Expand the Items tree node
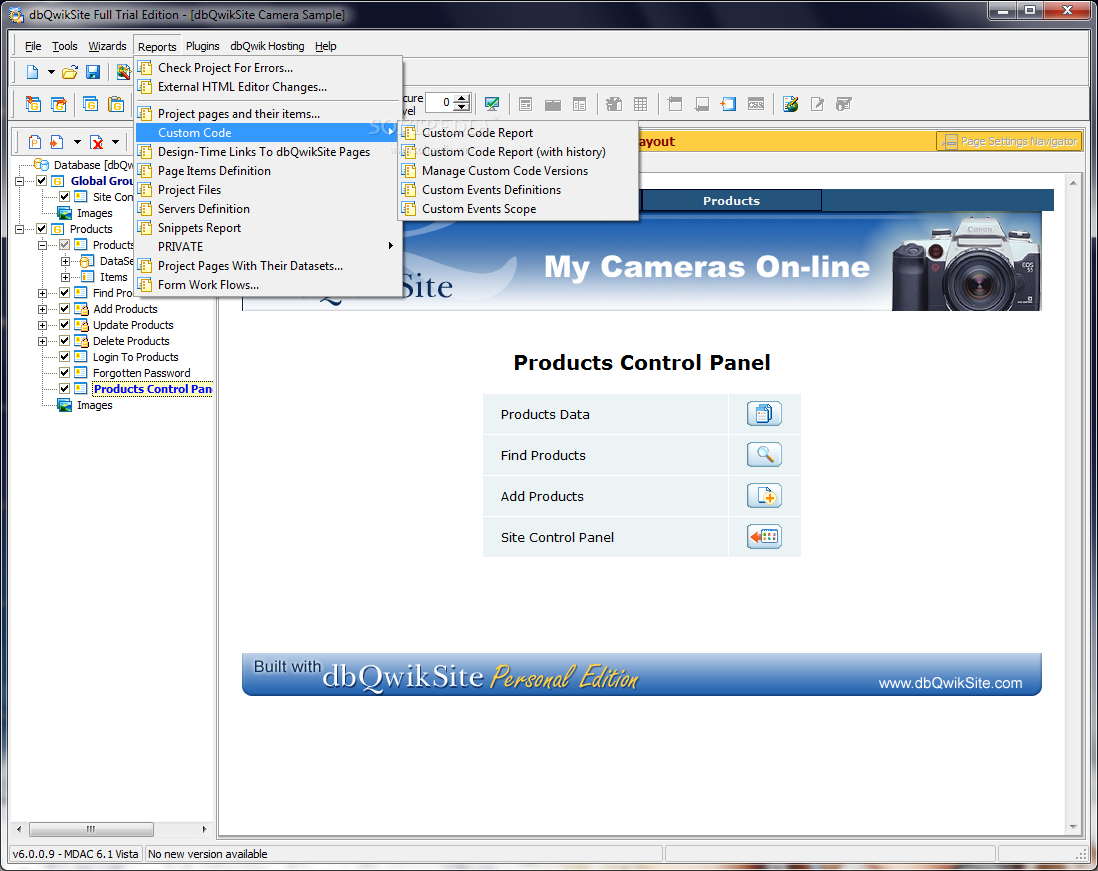The height and width of the screenshot is (871, 1098). click(x=65, y=277)
